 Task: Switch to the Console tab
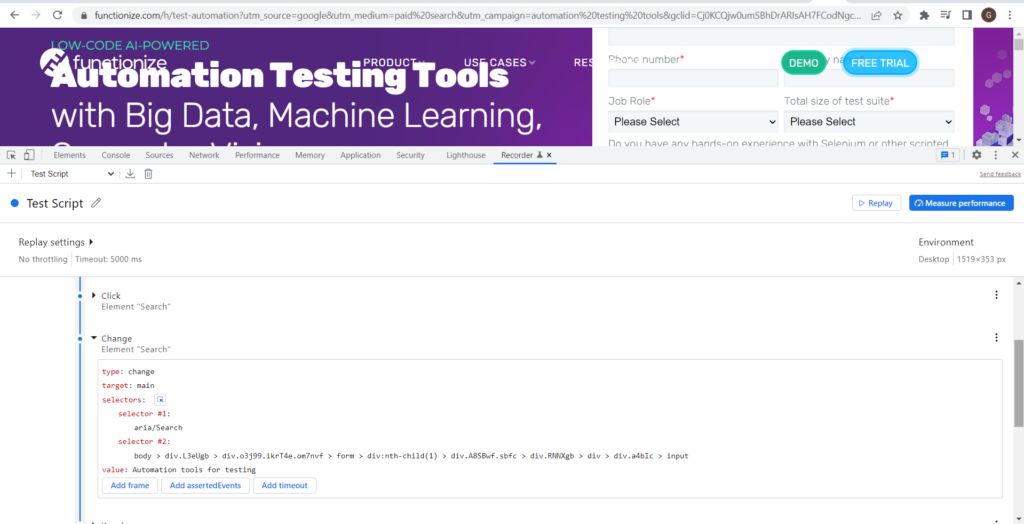tap(116, 155)
